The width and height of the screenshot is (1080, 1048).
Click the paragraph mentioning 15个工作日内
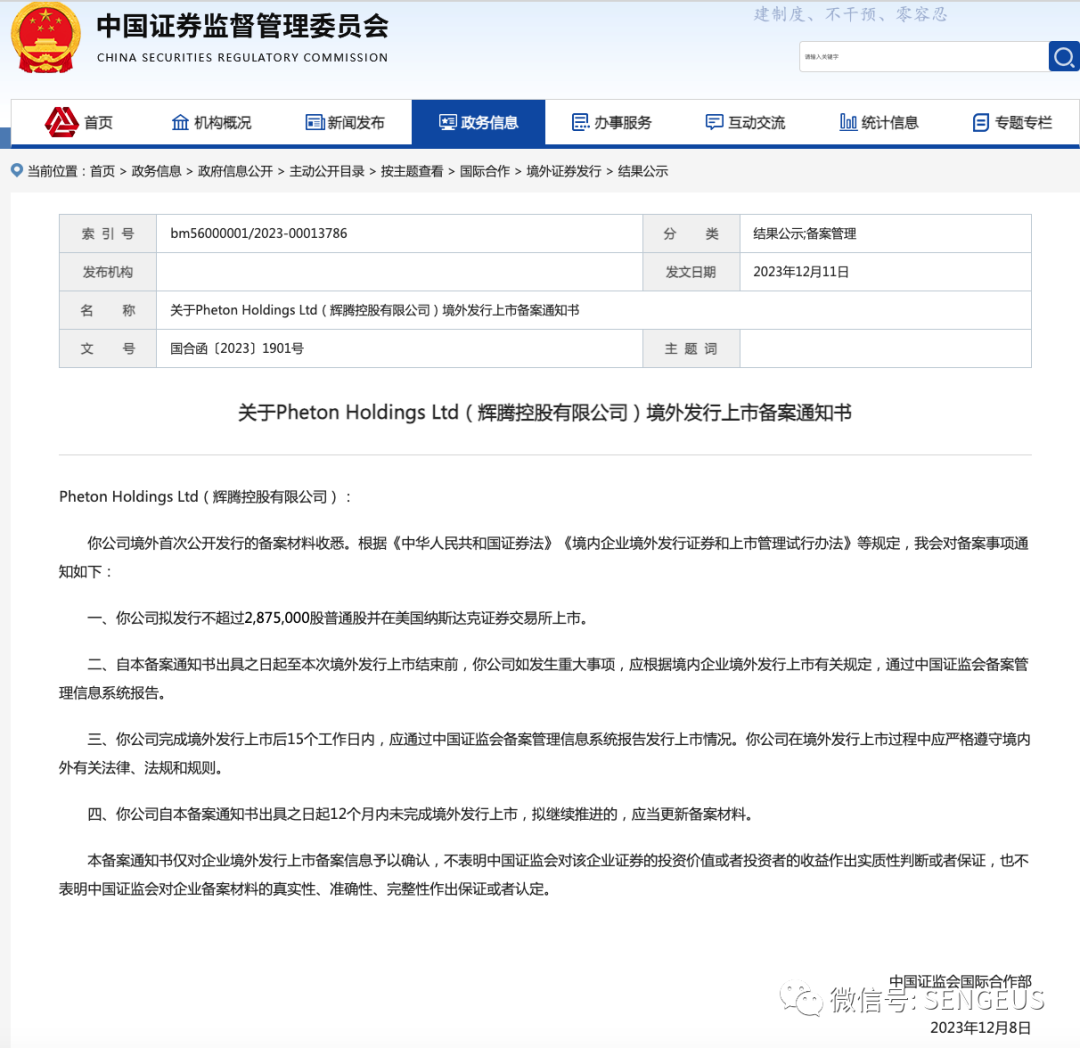pos(545,753)
